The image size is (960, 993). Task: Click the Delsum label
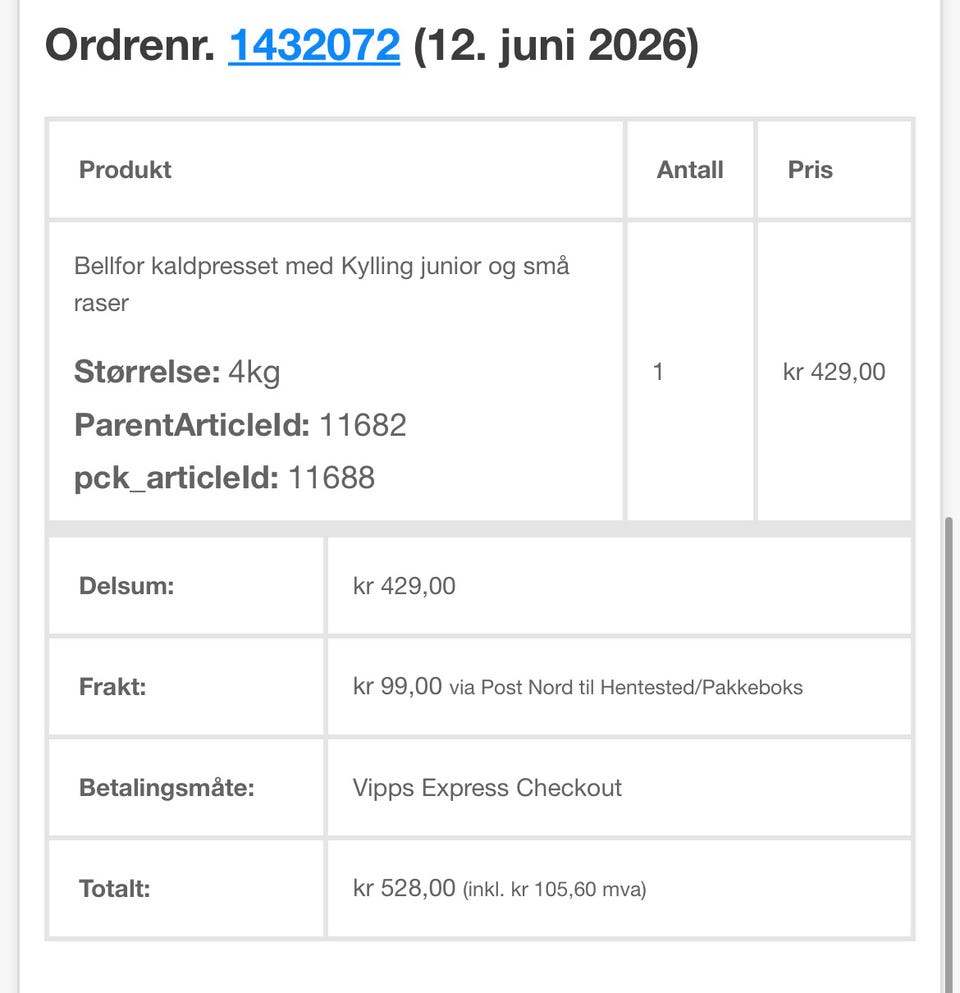pos(126,586)
